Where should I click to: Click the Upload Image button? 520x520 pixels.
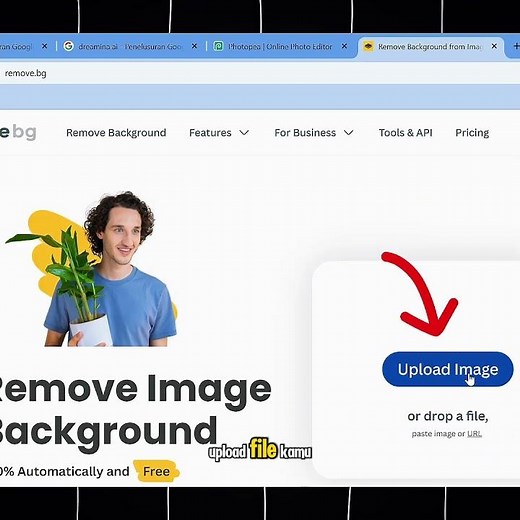pos(447,369)
